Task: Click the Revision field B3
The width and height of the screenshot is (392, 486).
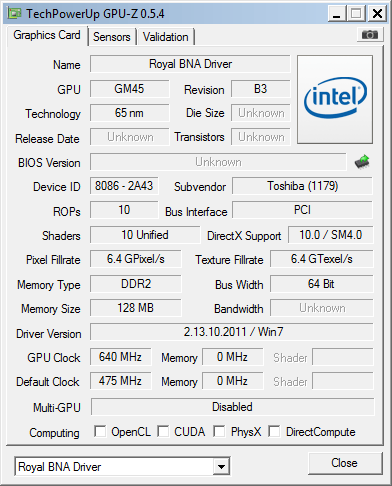Action: (260, 89)
